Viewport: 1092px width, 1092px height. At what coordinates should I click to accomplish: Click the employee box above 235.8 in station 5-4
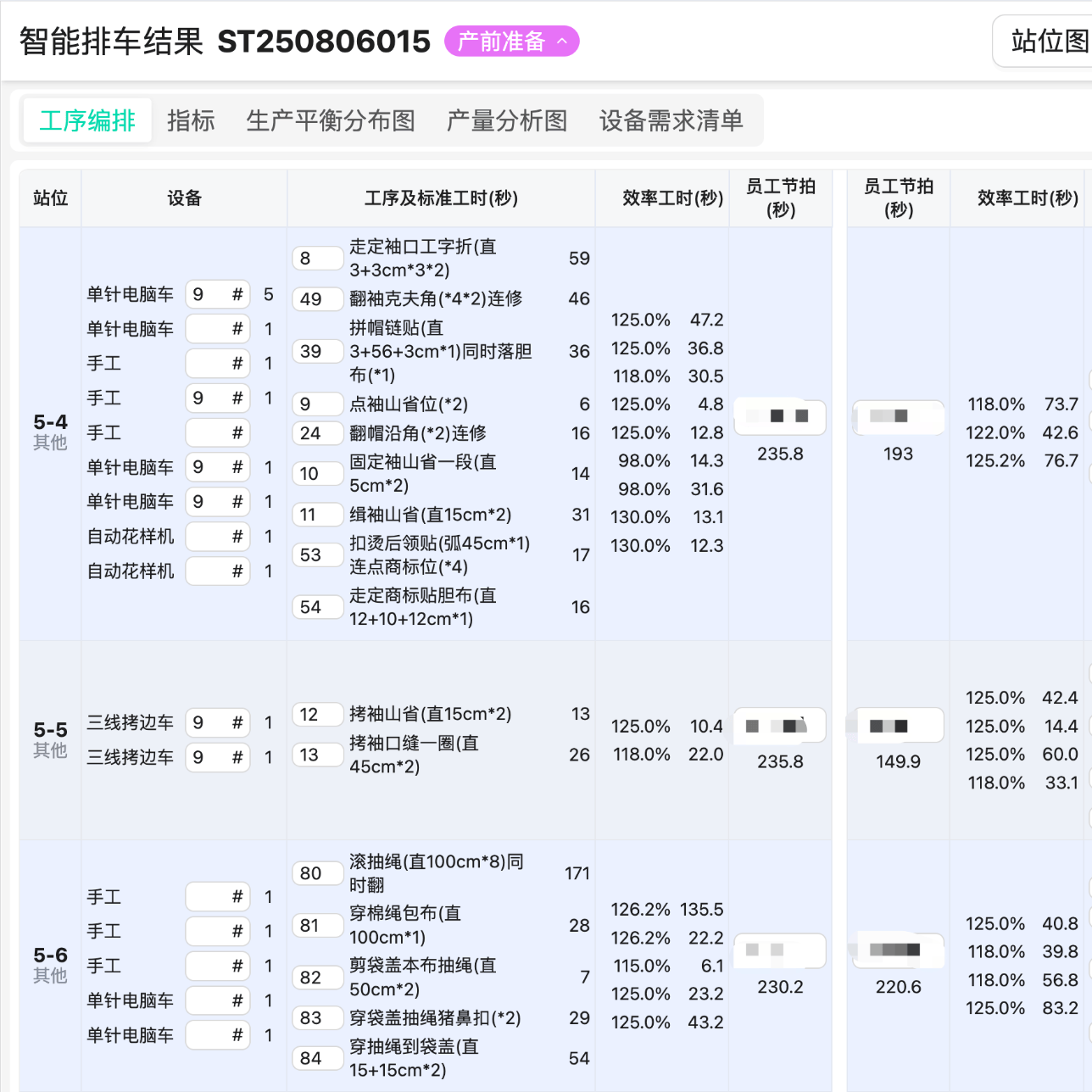(779, 416)
